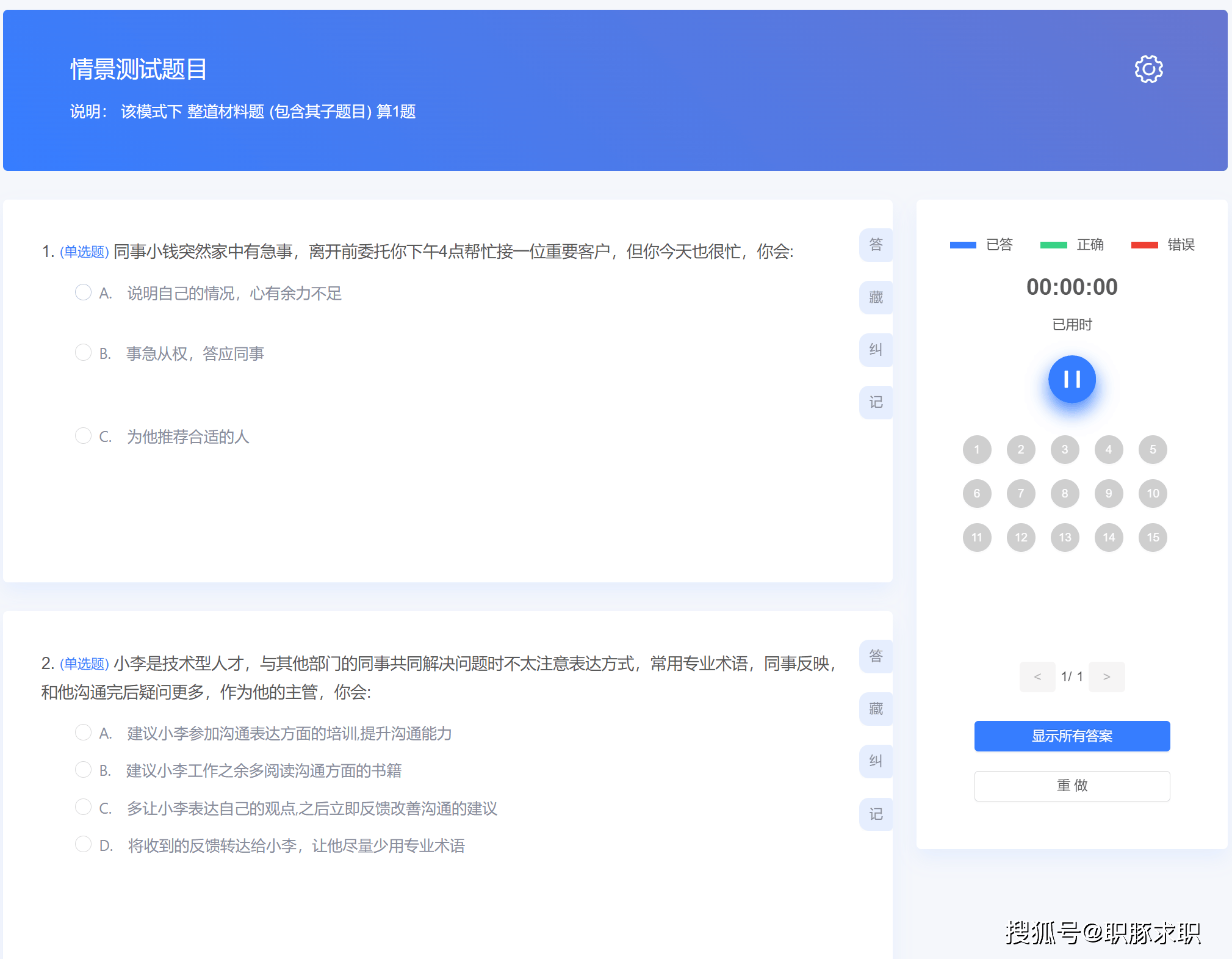
Task: Click the 答 answer icon for question 1
Action: (876, 245)
